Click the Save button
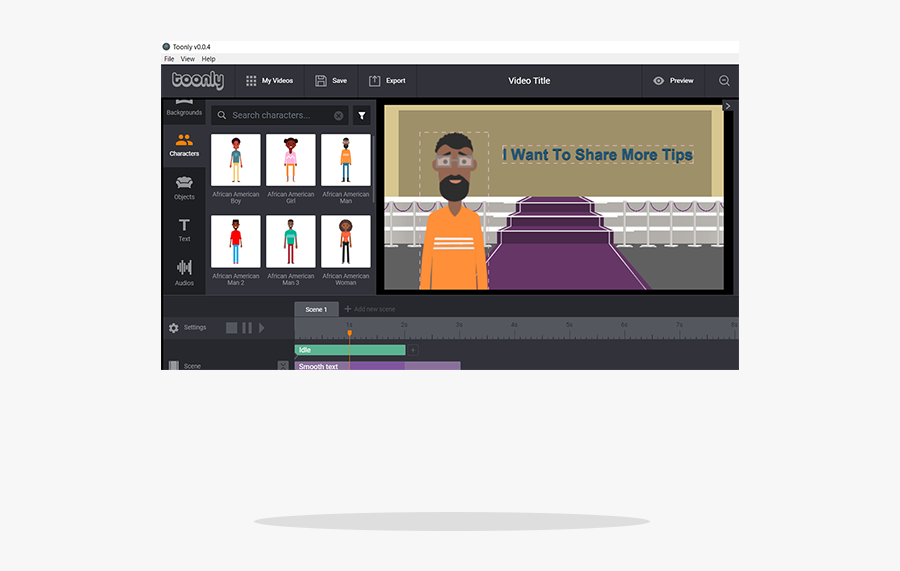The width and height of the screenshot is (900, 571). (x=331, y=81)
